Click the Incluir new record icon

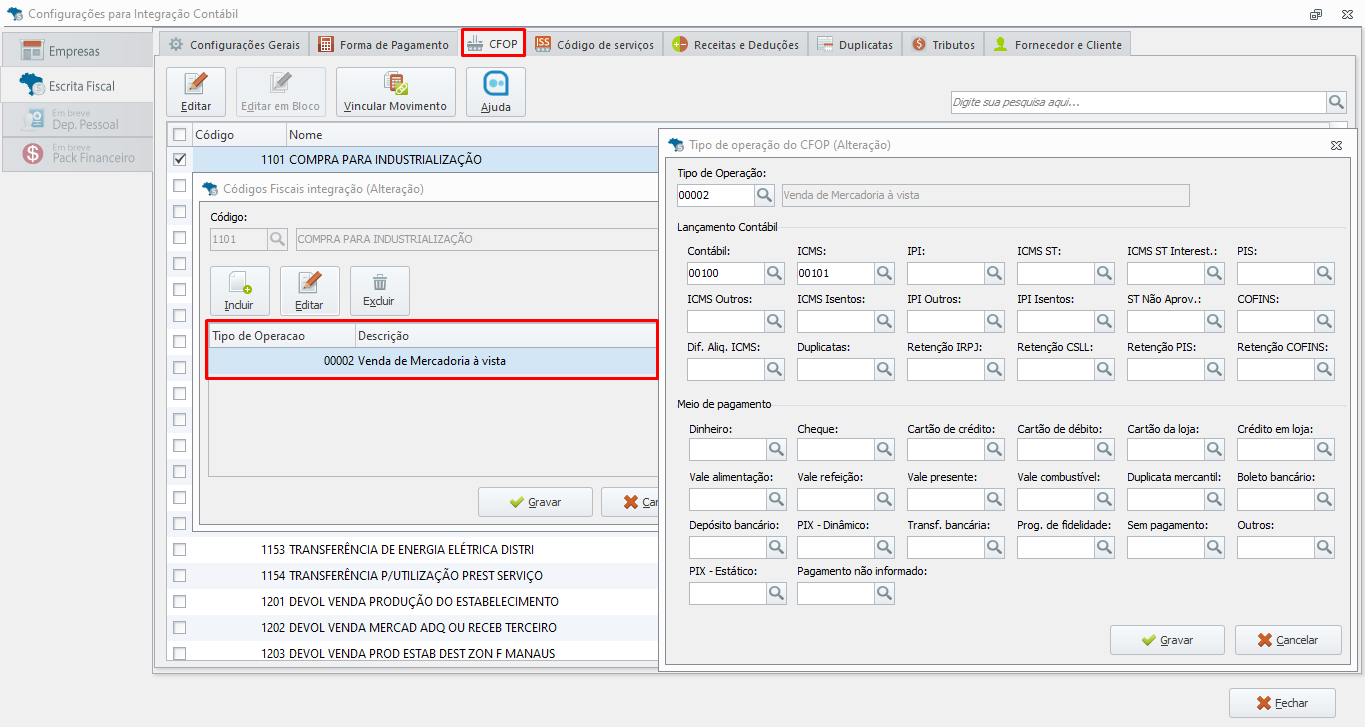(240, 283)
